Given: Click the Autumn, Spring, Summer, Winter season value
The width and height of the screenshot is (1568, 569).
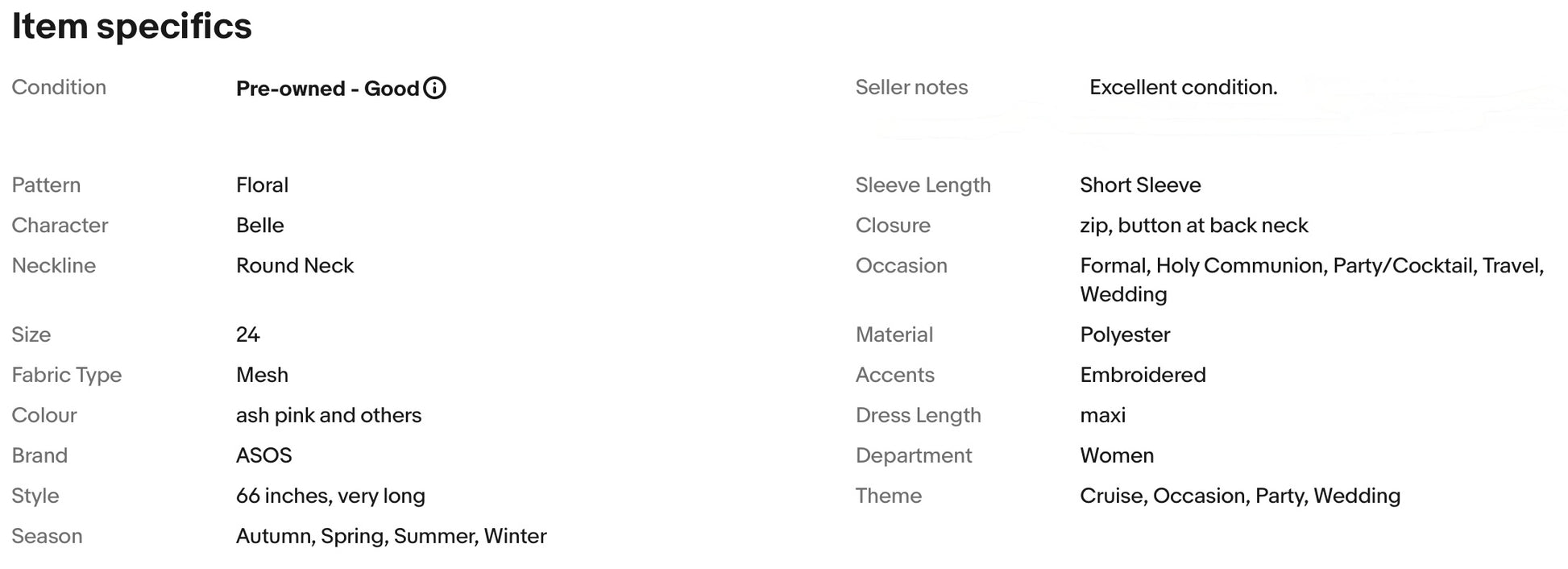Looking at the screenshot, I should [x=391, y=536].
